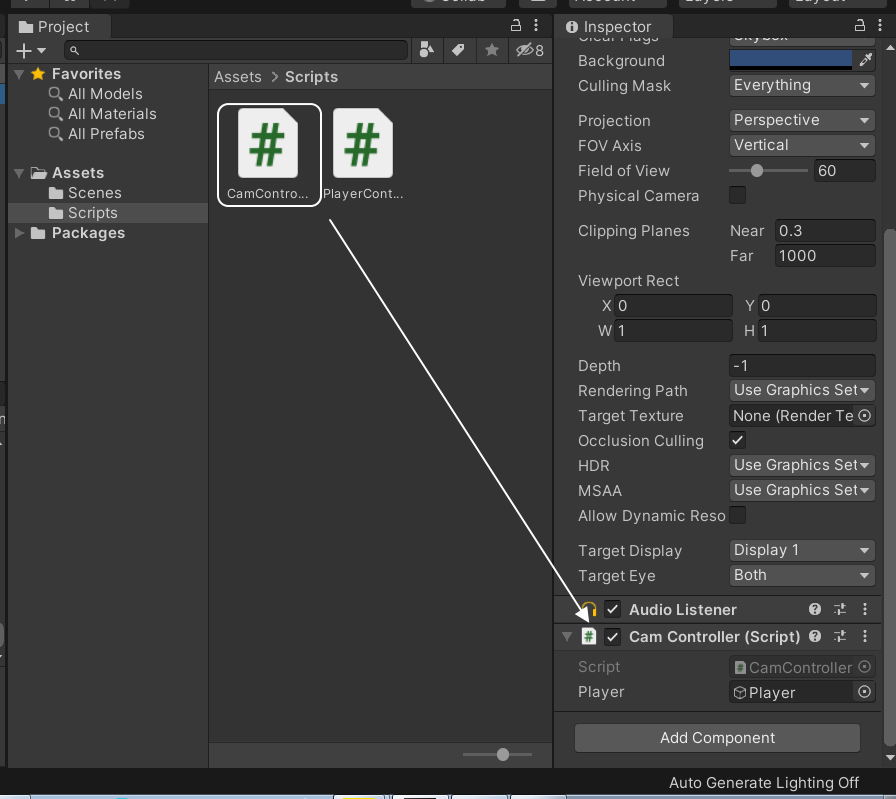This screenshot has width=896, height=799.
Task: Click Assets in the breadcrumb path
Action: click(x=238, y=77)
